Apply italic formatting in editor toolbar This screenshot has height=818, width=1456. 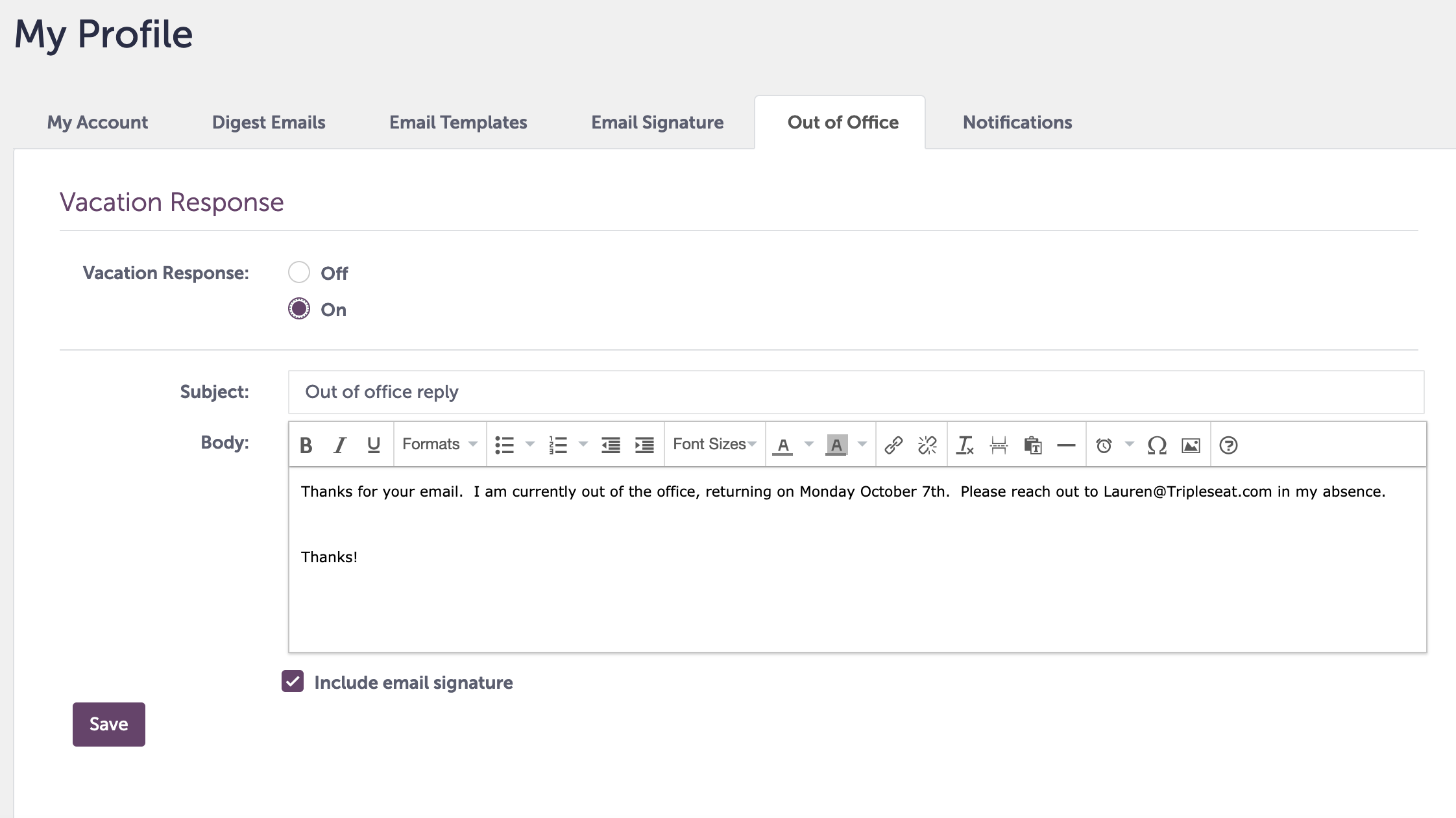point(340,445)
